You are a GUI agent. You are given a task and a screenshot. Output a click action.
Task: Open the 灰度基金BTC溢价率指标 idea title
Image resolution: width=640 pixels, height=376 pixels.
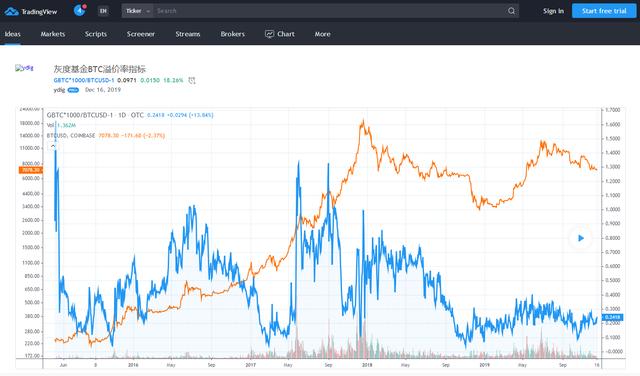(100, 69)
